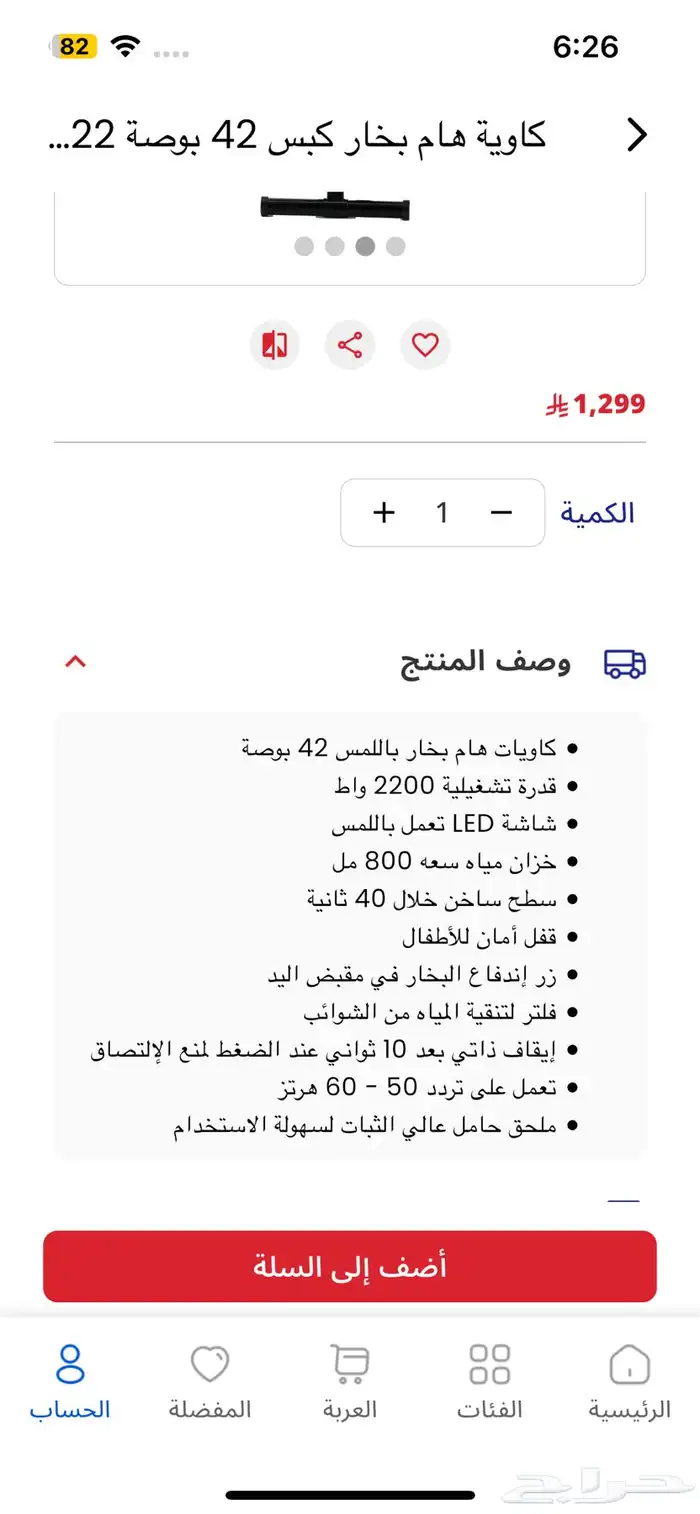Tap the delivery truck icon near وصف المنتج
Viewport: 700px width, 1514px height.
pyautogui.click(x=625, y=661)
